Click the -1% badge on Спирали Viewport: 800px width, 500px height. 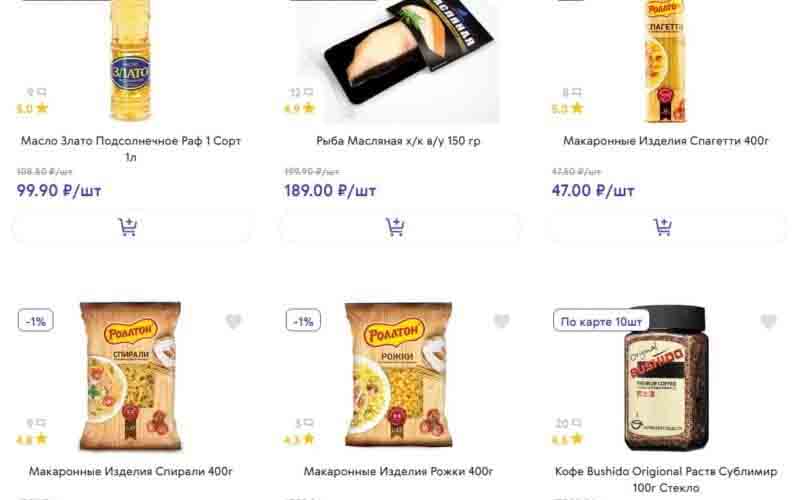click(36, 321)
